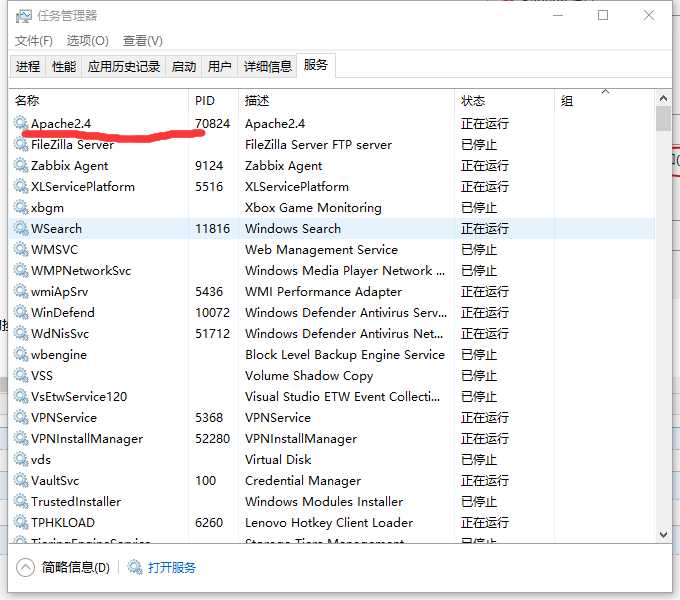This screenshot has height=600, width=680.
Task: Select 'Volume Shadow Copy' description
Action: pyautogui.click(x=309, y=375)
